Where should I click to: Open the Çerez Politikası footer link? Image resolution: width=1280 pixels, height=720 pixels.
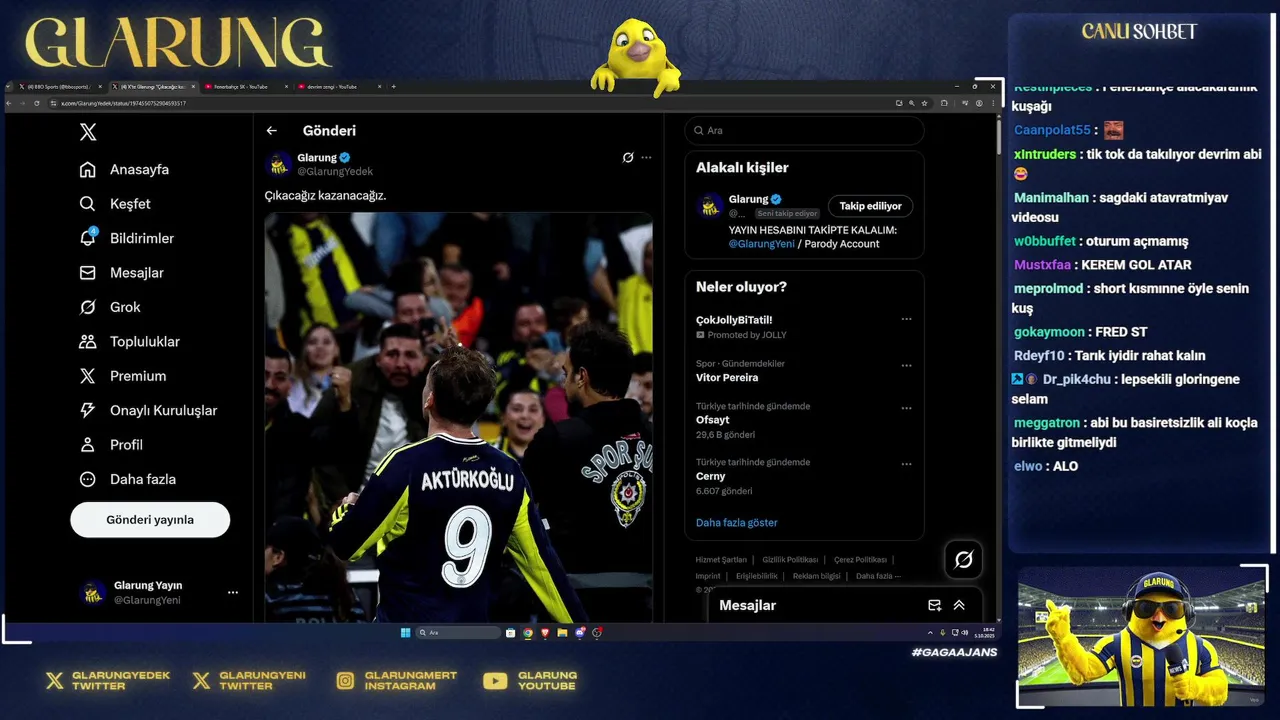[x=860, y=560]
